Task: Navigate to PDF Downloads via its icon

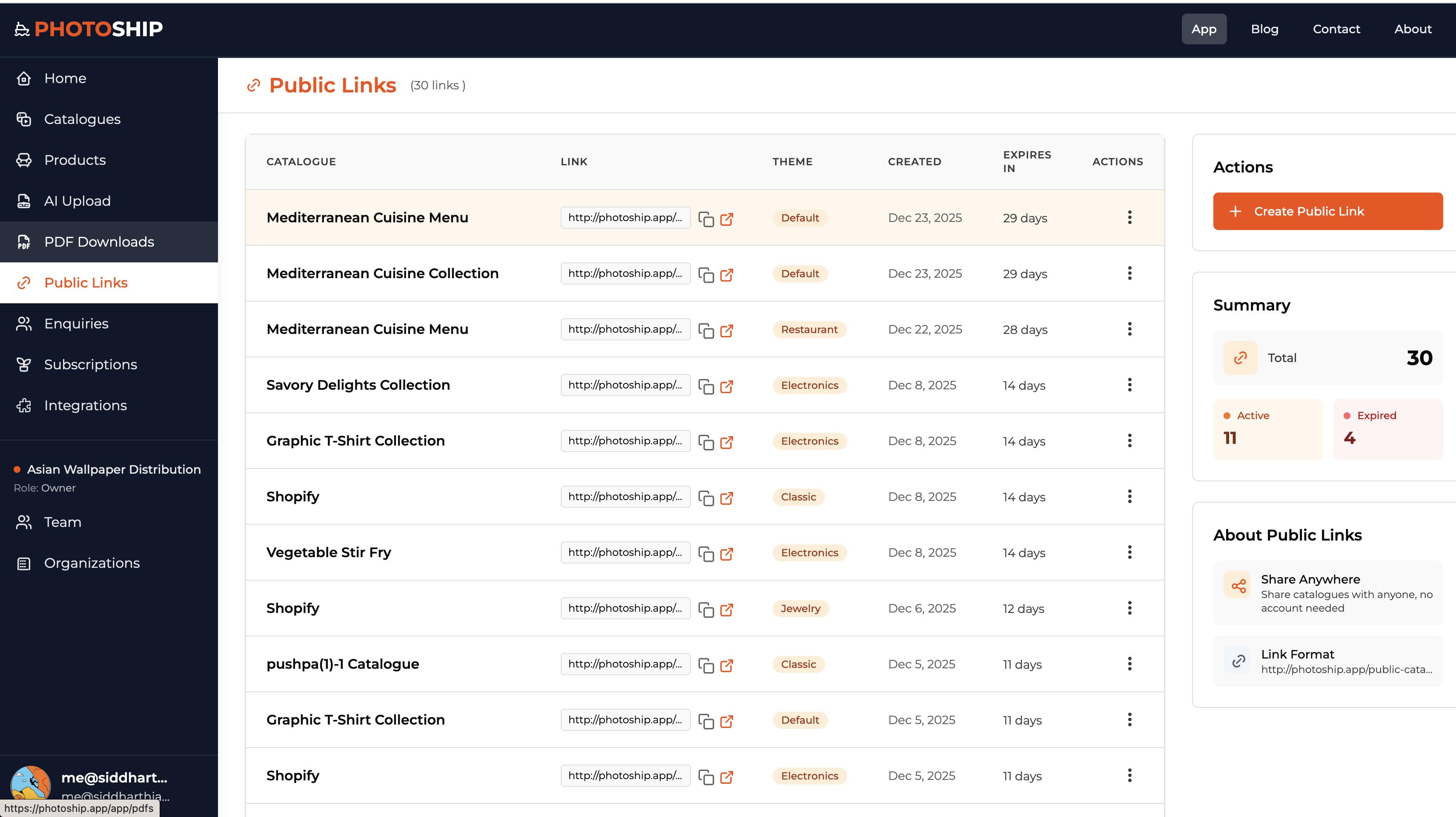Action: point(23,242)
